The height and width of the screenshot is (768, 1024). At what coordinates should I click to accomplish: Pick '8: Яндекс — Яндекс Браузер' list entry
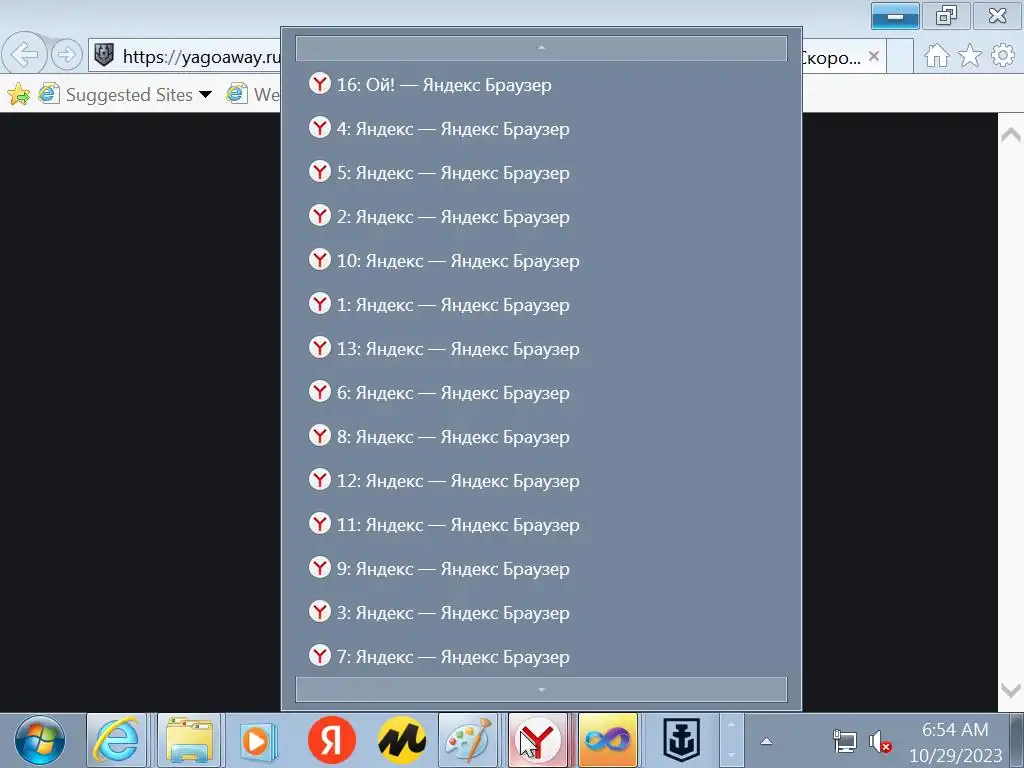click(541, 436)
